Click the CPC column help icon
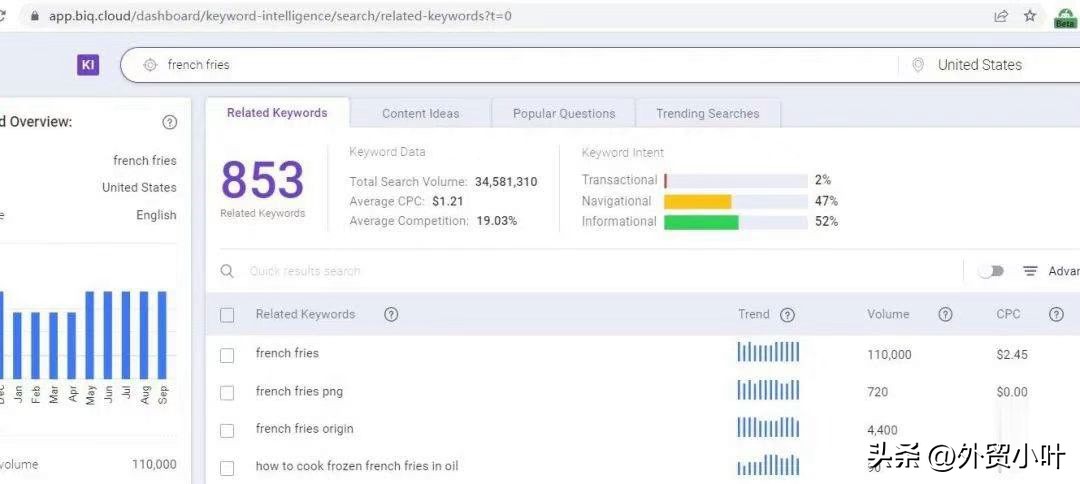1080x484 pixels. pos(1056,314)
